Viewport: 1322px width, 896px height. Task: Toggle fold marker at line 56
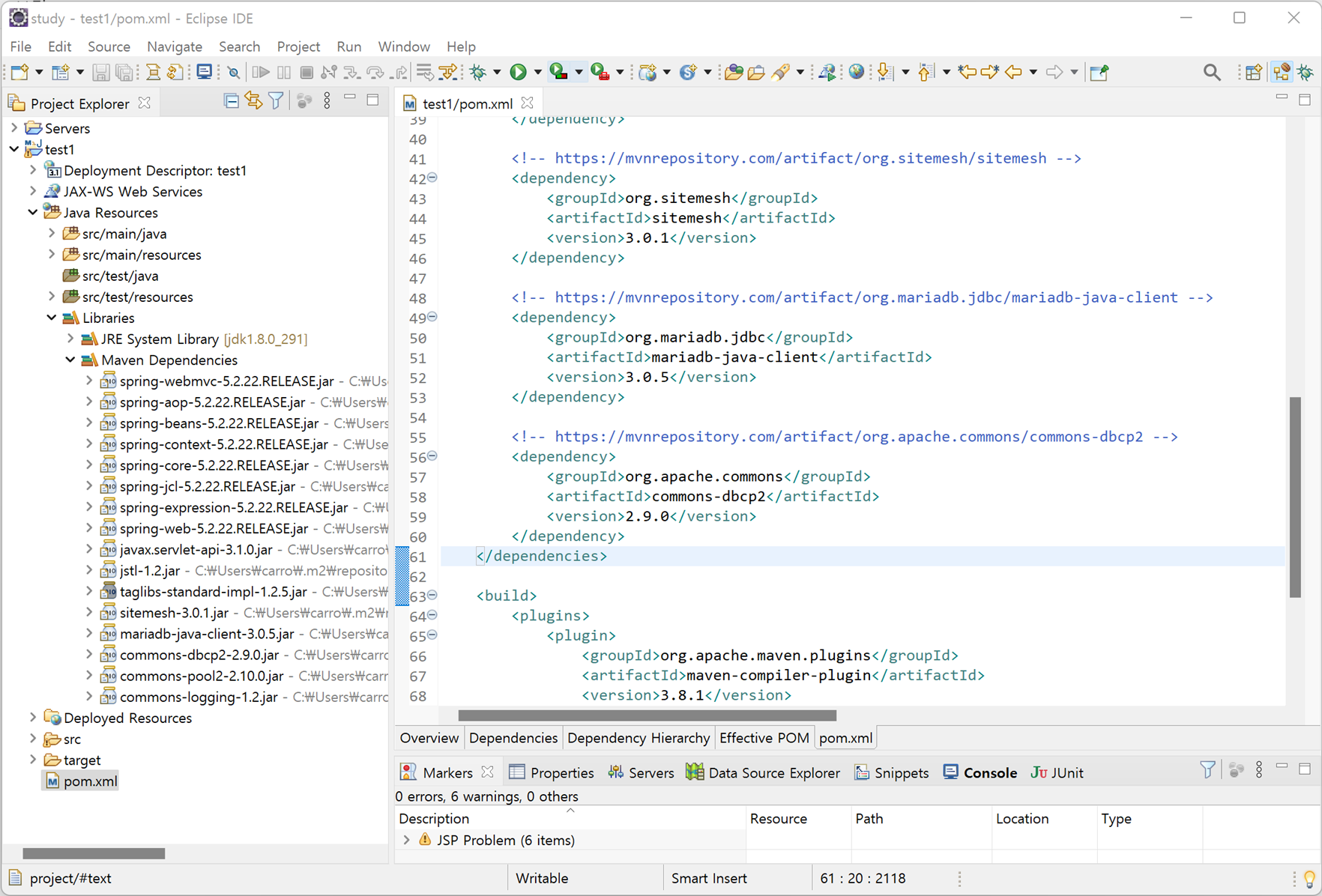click(432, 457)
